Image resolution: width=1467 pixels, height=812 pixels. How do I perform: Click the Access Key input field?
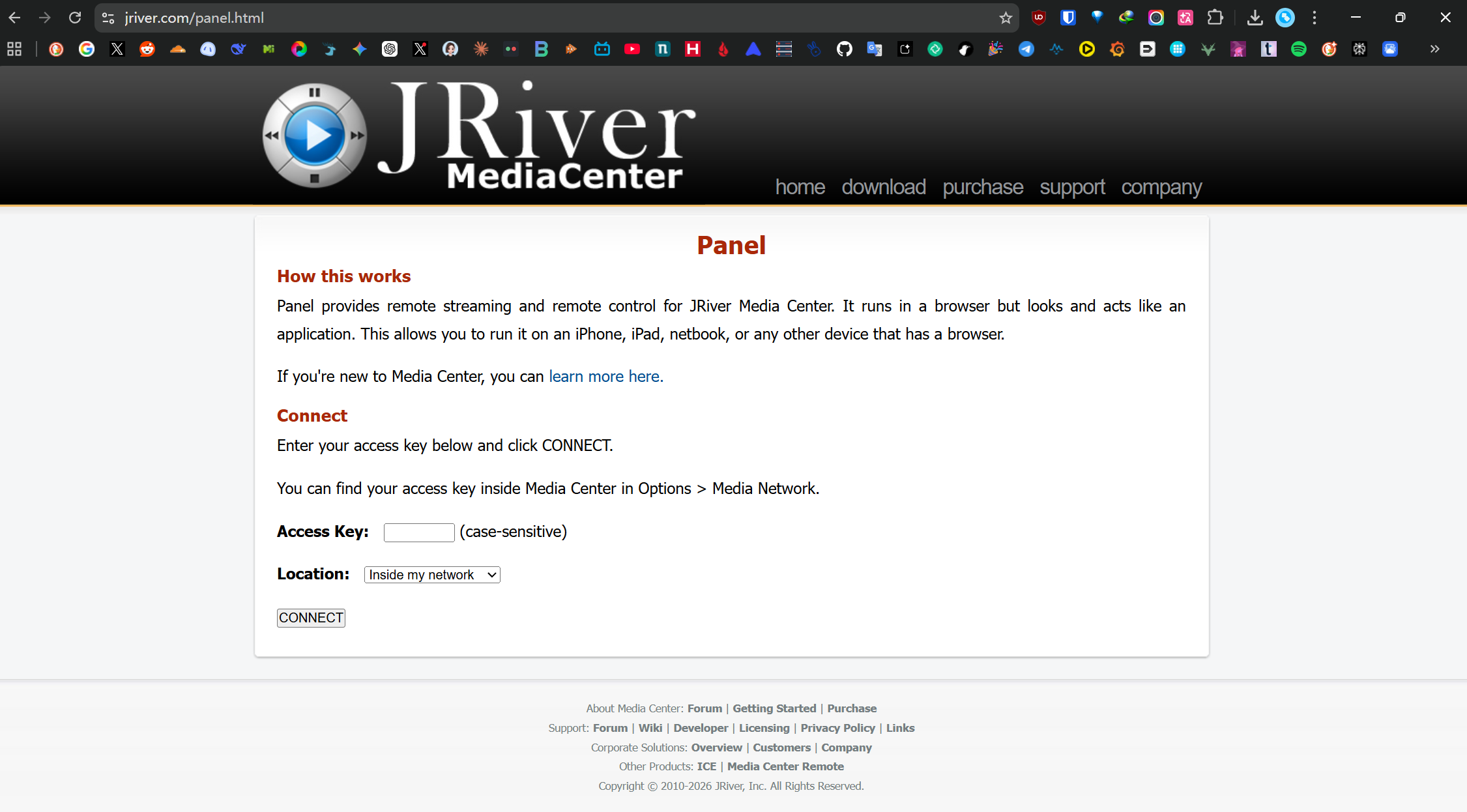pos(418,532)
